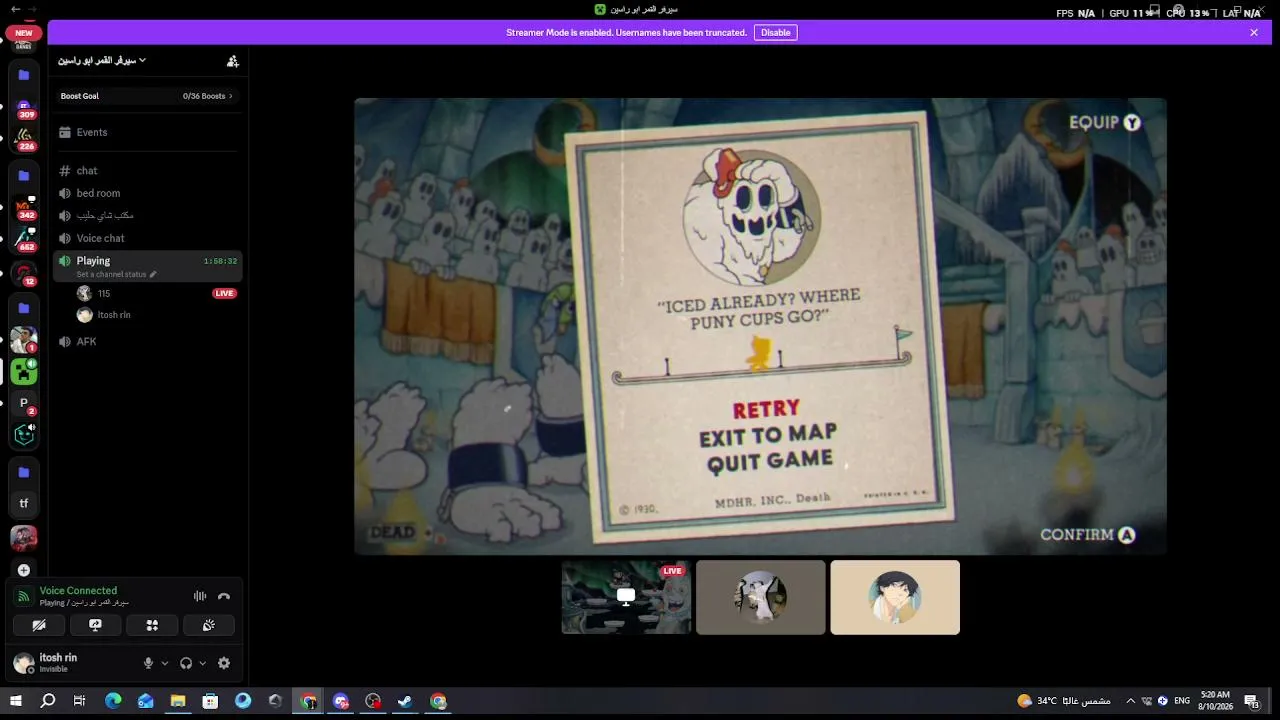Open the Windows Start menu

16,701
